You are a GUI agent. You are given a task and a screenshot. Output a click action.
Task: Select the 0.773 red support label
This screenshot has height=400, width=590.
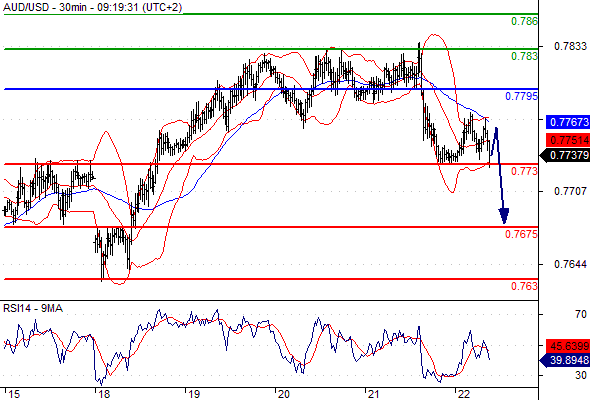click(x=524, y=172)
